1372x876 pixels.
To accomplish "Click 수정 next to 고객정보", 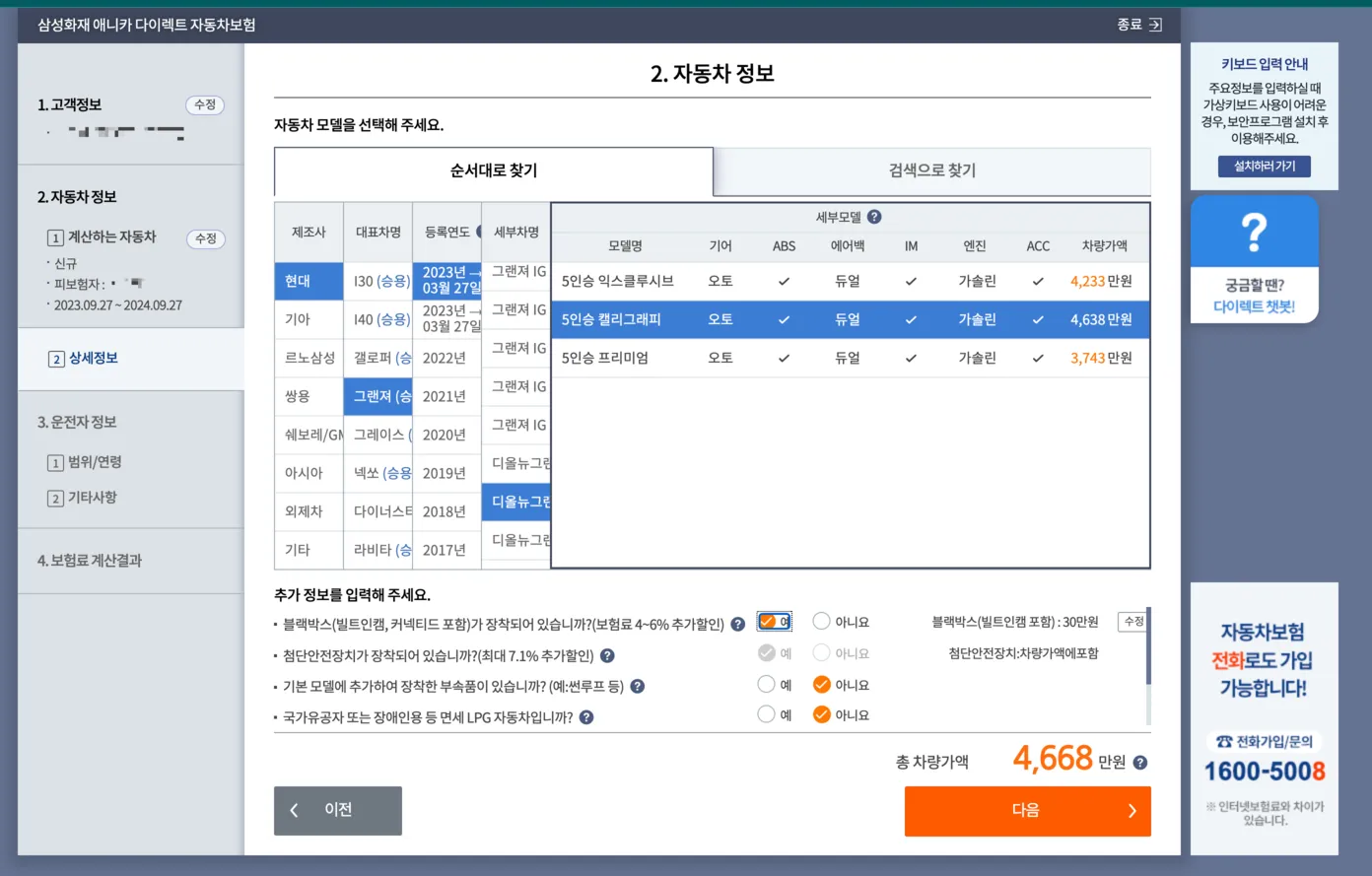I will pyautogui.click(x=205, y=104).
